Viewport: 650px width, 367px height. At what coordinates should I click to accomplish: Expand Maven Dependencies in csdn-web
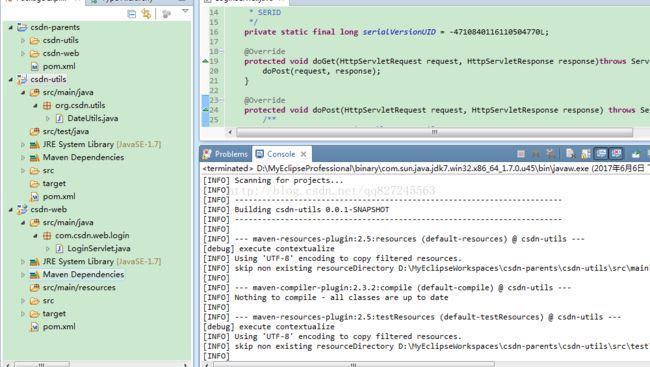pos(23,275)
